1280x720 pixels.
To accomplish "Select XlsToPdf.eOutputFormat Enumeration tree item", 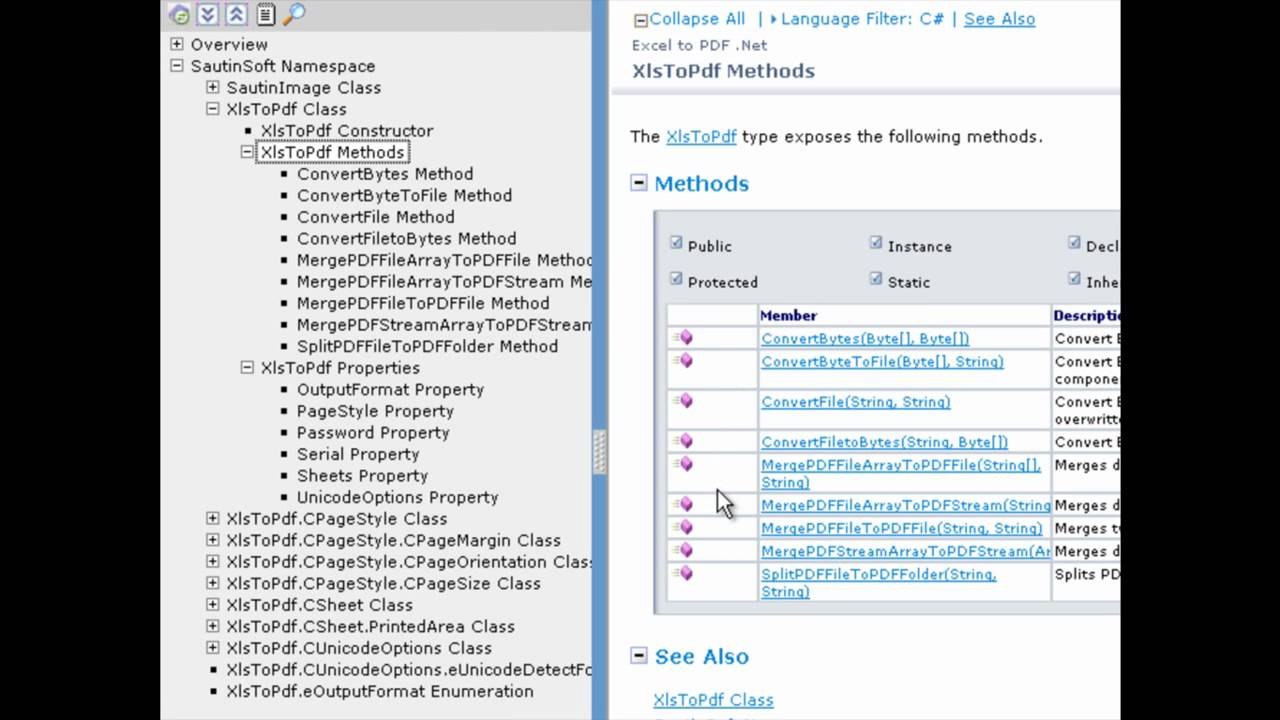I will 380,691.
